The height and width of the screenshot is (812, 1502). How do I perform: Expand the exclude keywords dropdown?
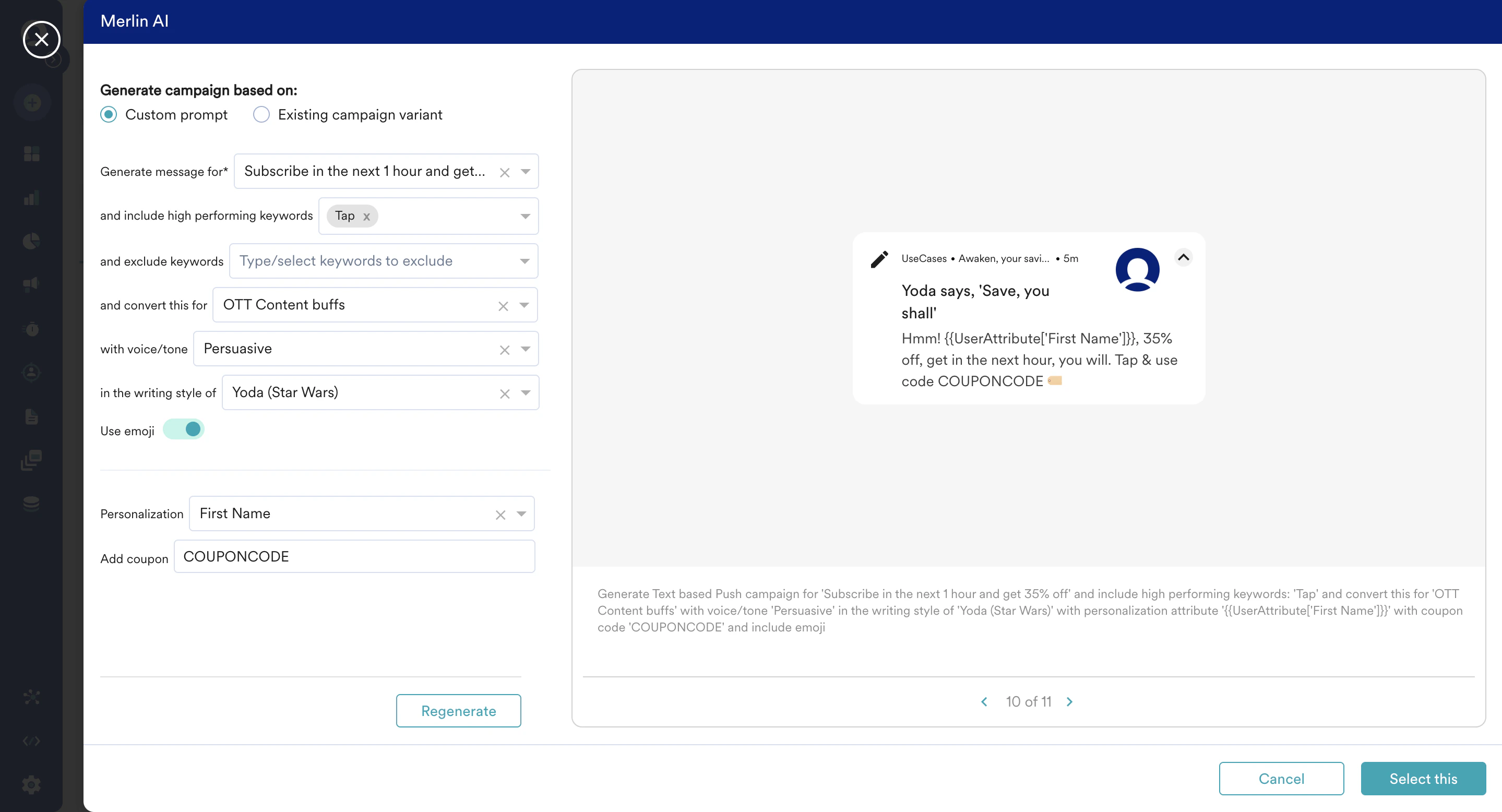[524, 261]
